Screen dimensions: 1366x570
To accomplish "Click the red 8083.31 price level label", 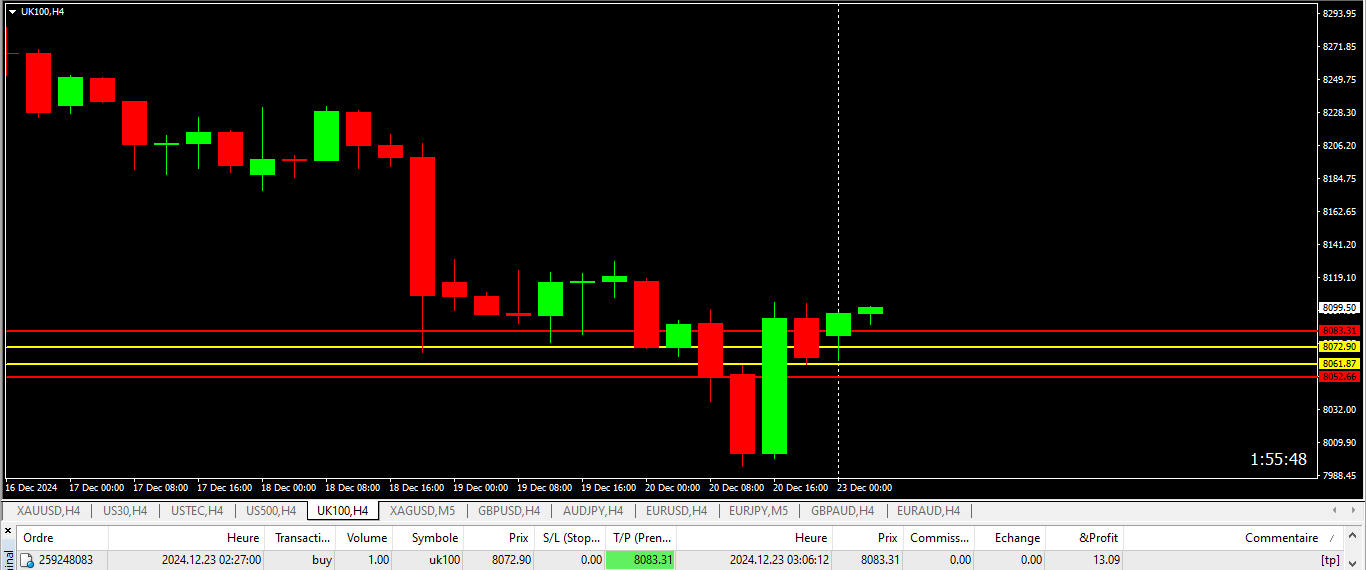I will coord(1338,331).
